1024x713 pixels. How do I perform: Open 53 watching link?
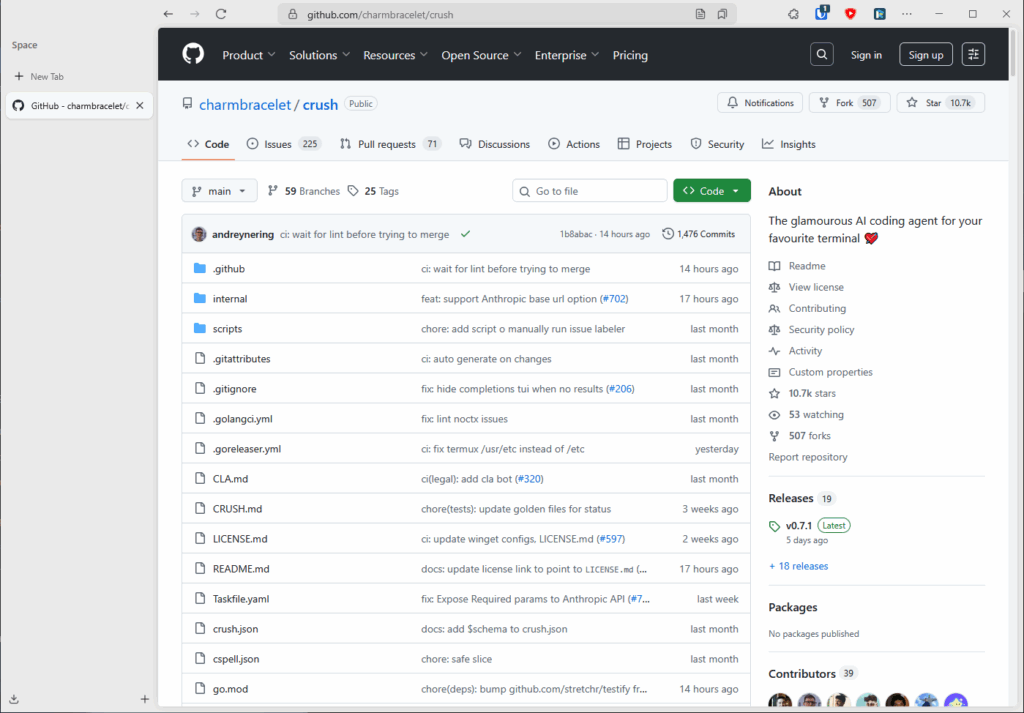click(x=816, y=415)
